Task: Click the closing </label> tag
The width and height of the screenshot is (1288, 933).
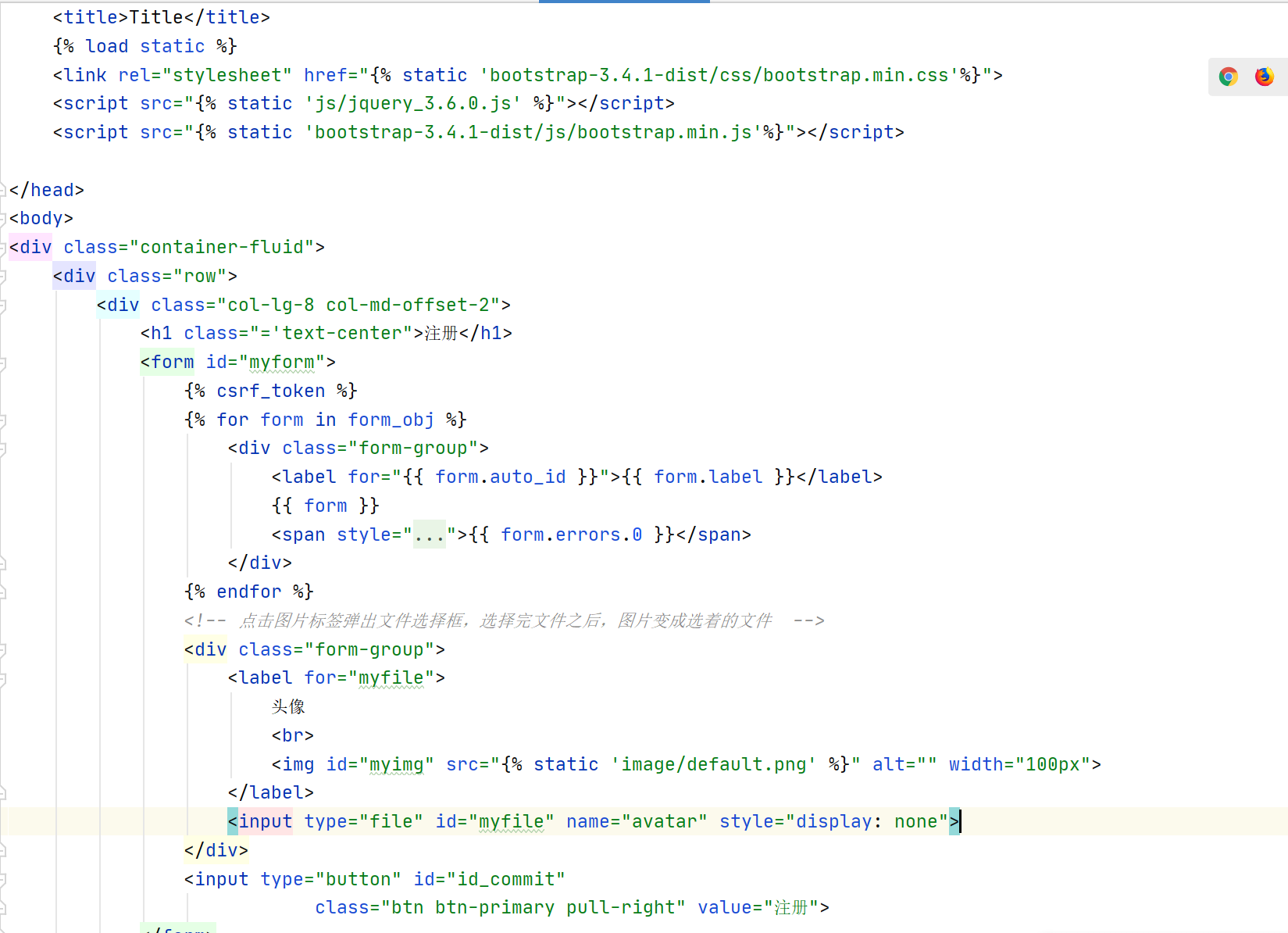Action: click(271, 792)
